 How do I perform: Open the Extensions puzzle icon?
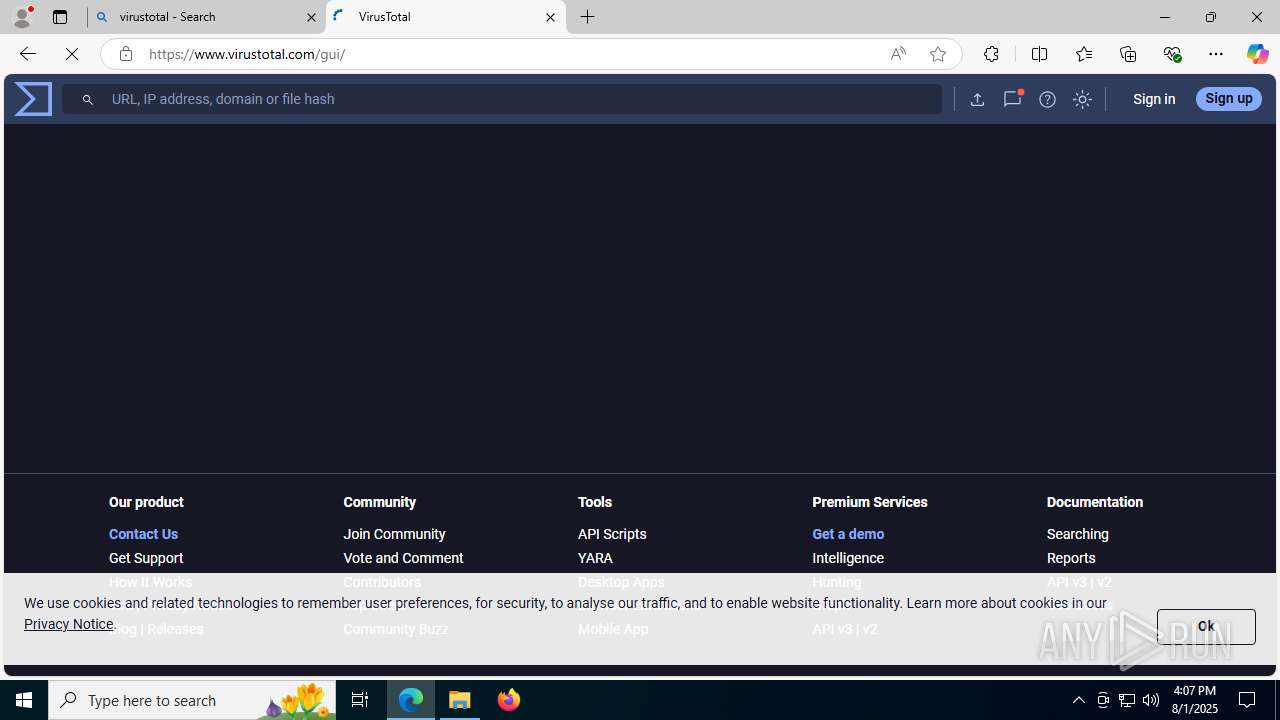(x=991, y=54)
